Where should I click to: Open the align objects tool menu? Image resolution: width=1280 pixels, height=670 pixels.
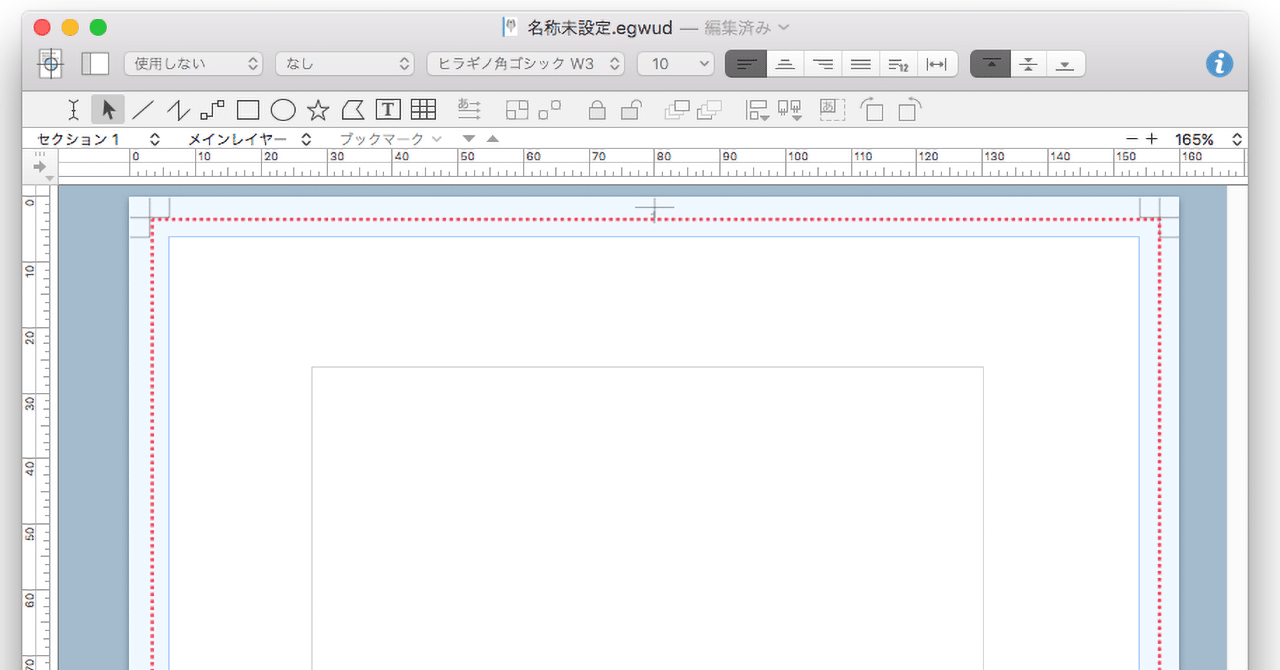(758, 110)
